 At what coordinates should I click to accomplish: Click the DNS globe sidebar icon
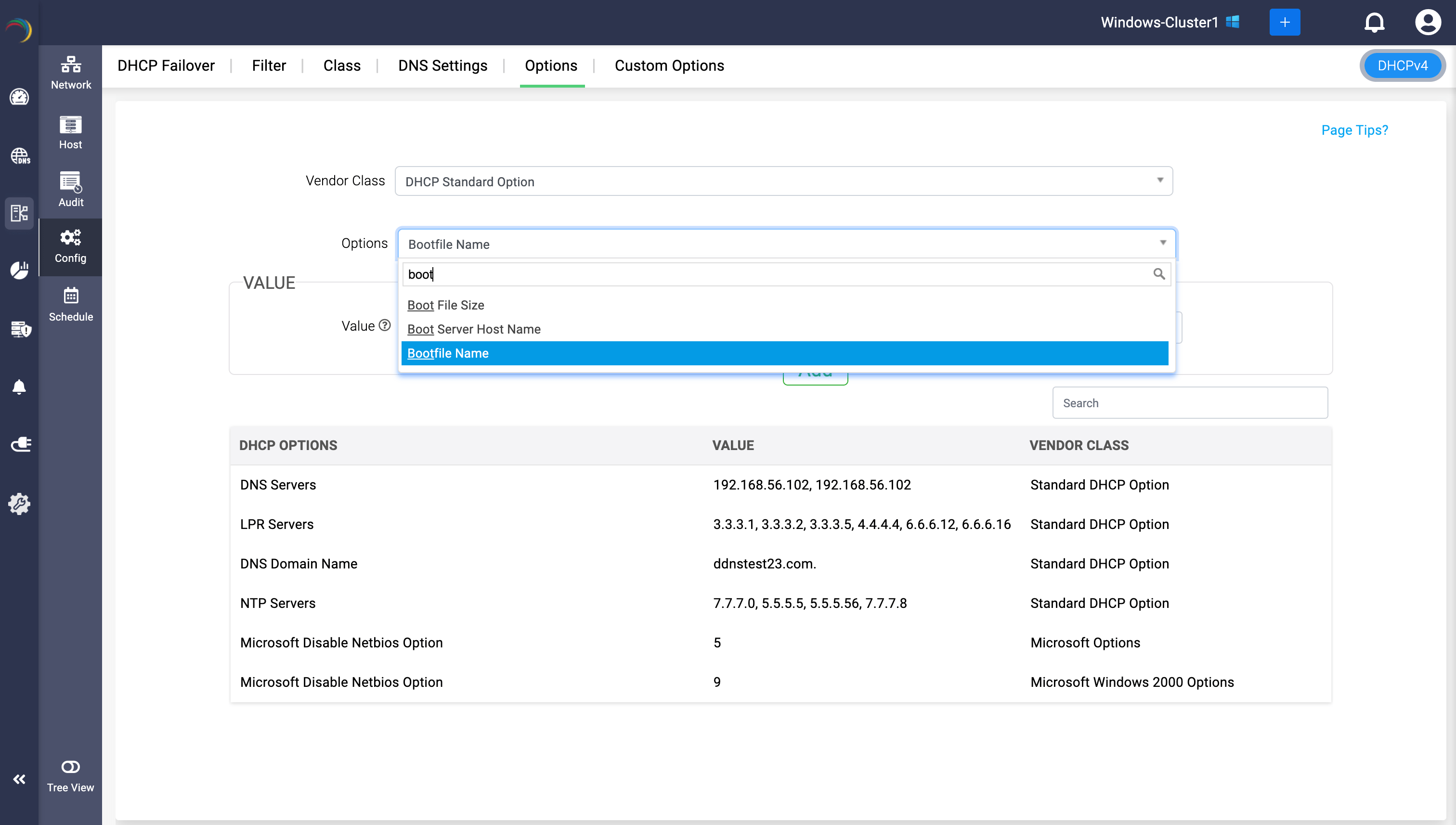(20, 156)
